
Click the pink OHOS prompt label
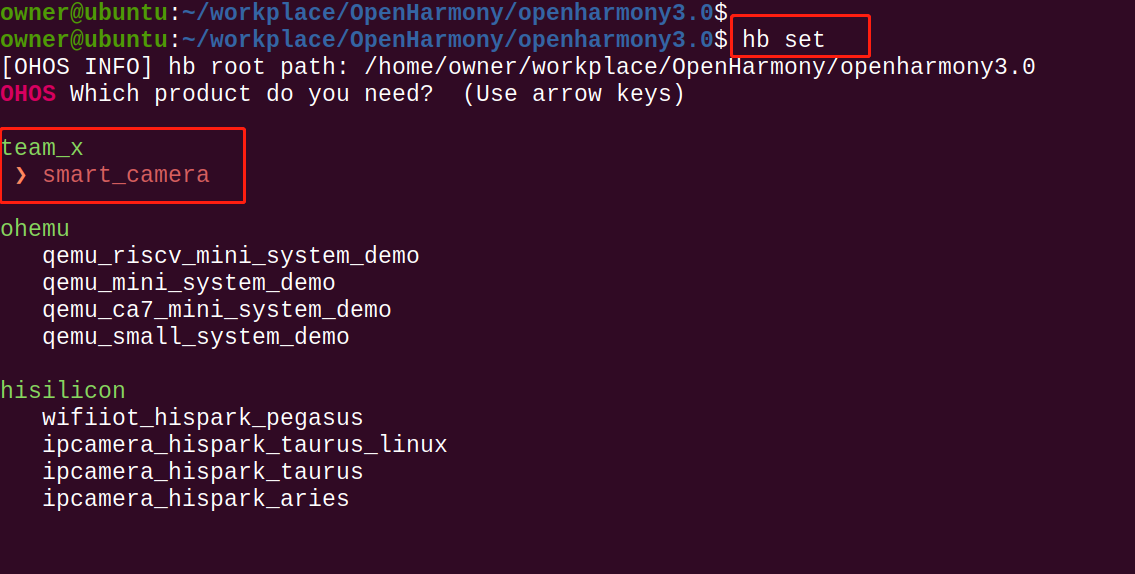[28, 94]
